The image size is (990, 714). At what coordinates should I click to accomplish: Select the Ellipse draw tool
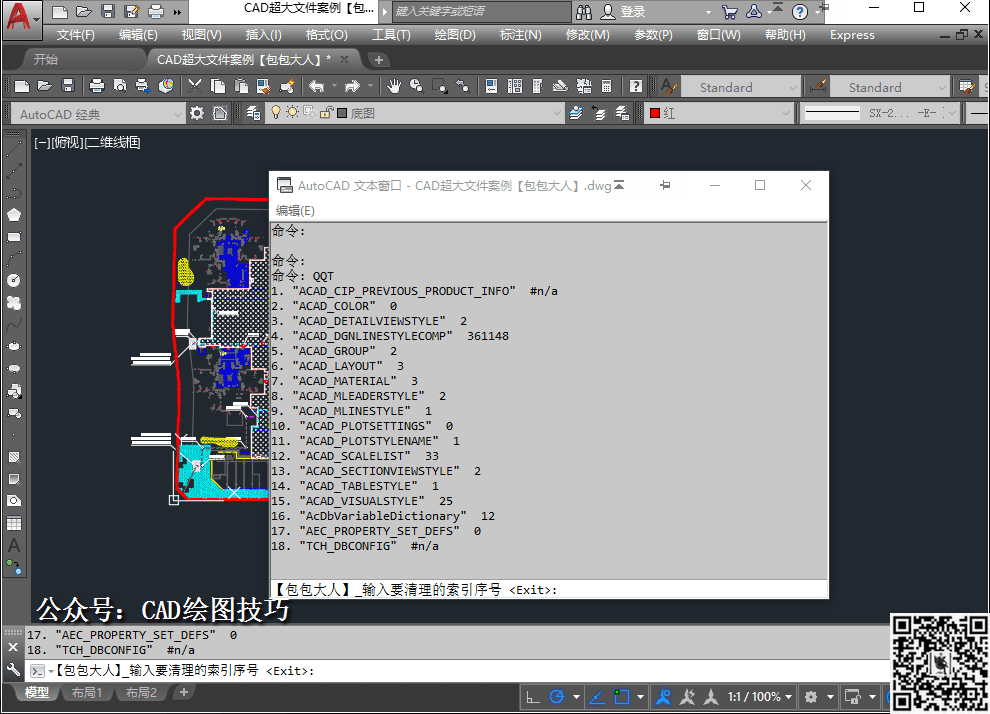coord(14,346)
